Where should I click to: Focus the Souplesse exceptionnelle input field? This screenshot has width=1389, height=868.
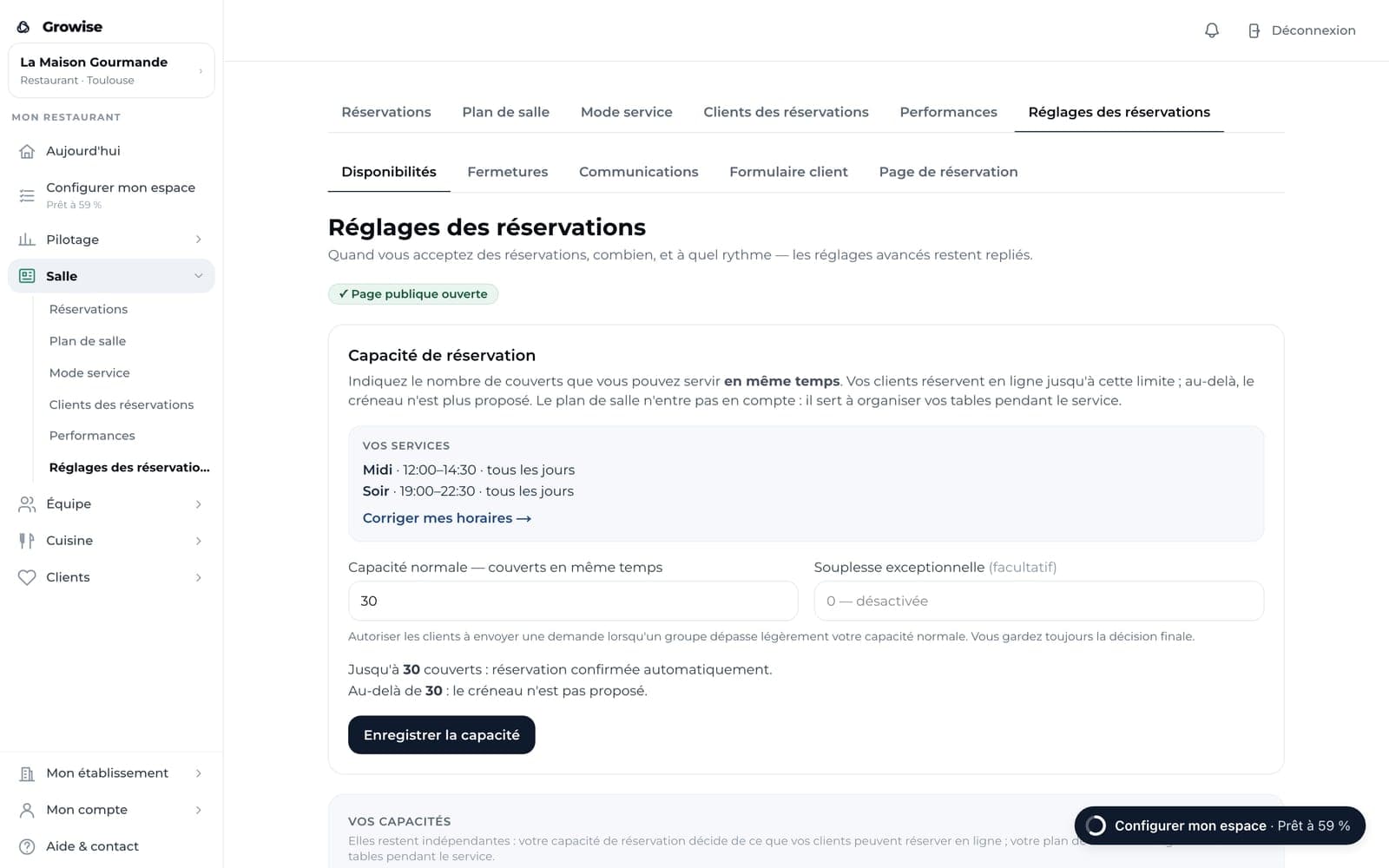pos(1038,601)
